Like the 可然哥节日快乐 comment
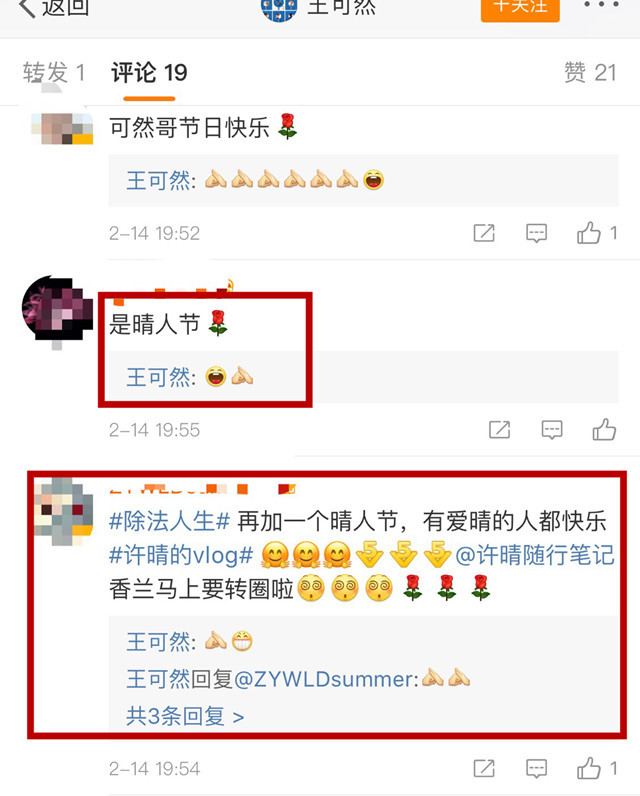Viewport: 640px width, 796px height. coord(596,233)
